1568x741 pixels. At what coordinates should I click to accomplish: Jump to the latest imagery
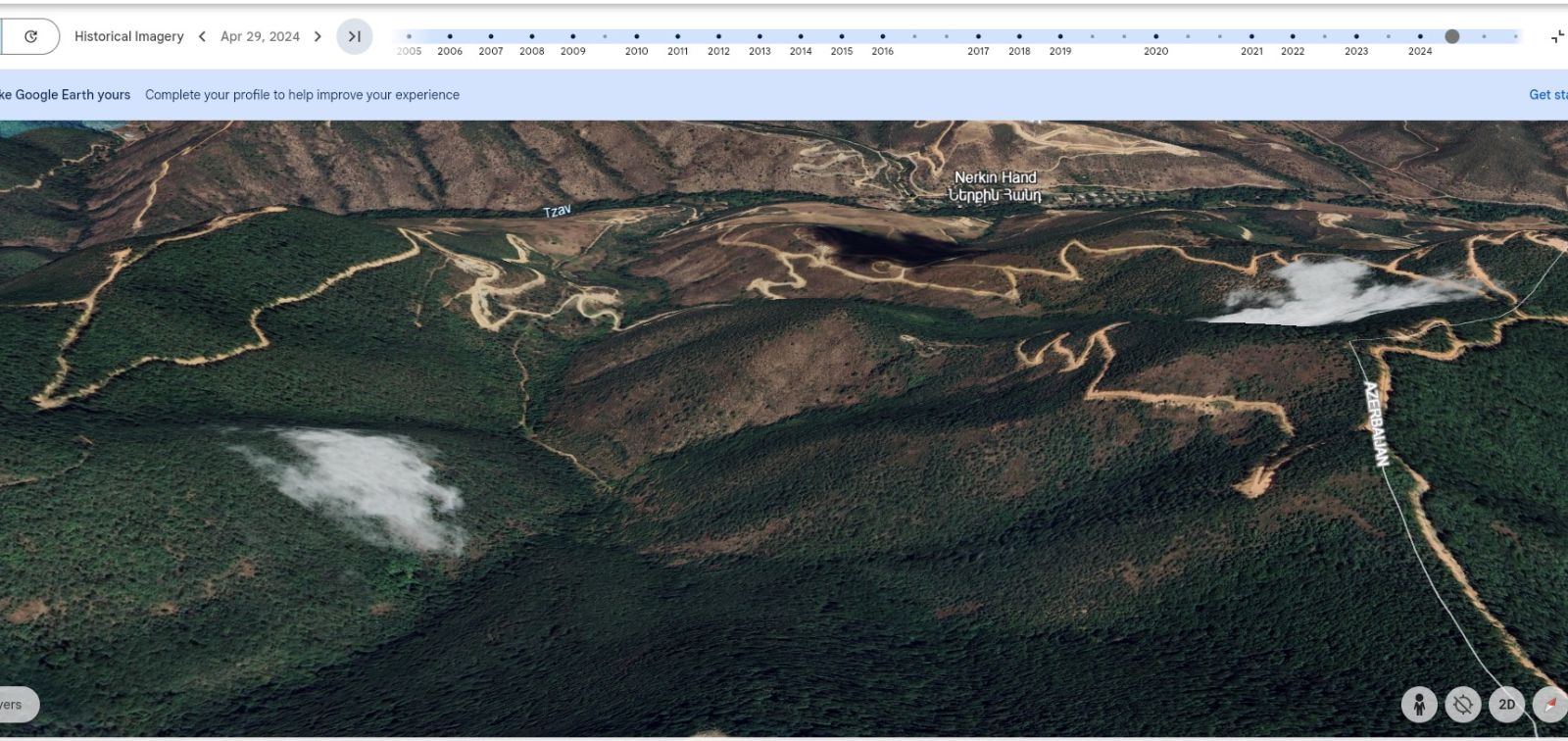pyautogui.click(x=354, y=36)
